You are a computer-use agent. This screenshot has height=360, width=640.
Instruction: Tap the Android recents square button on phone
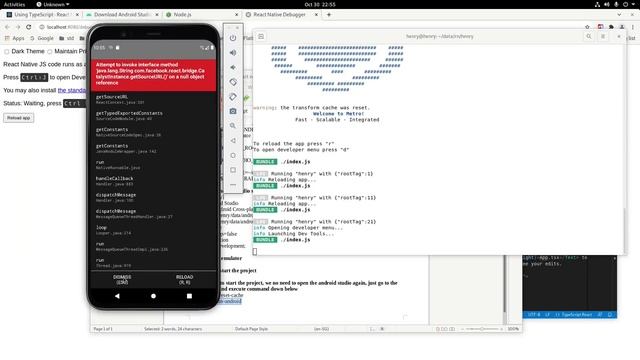tap(189, 296)
